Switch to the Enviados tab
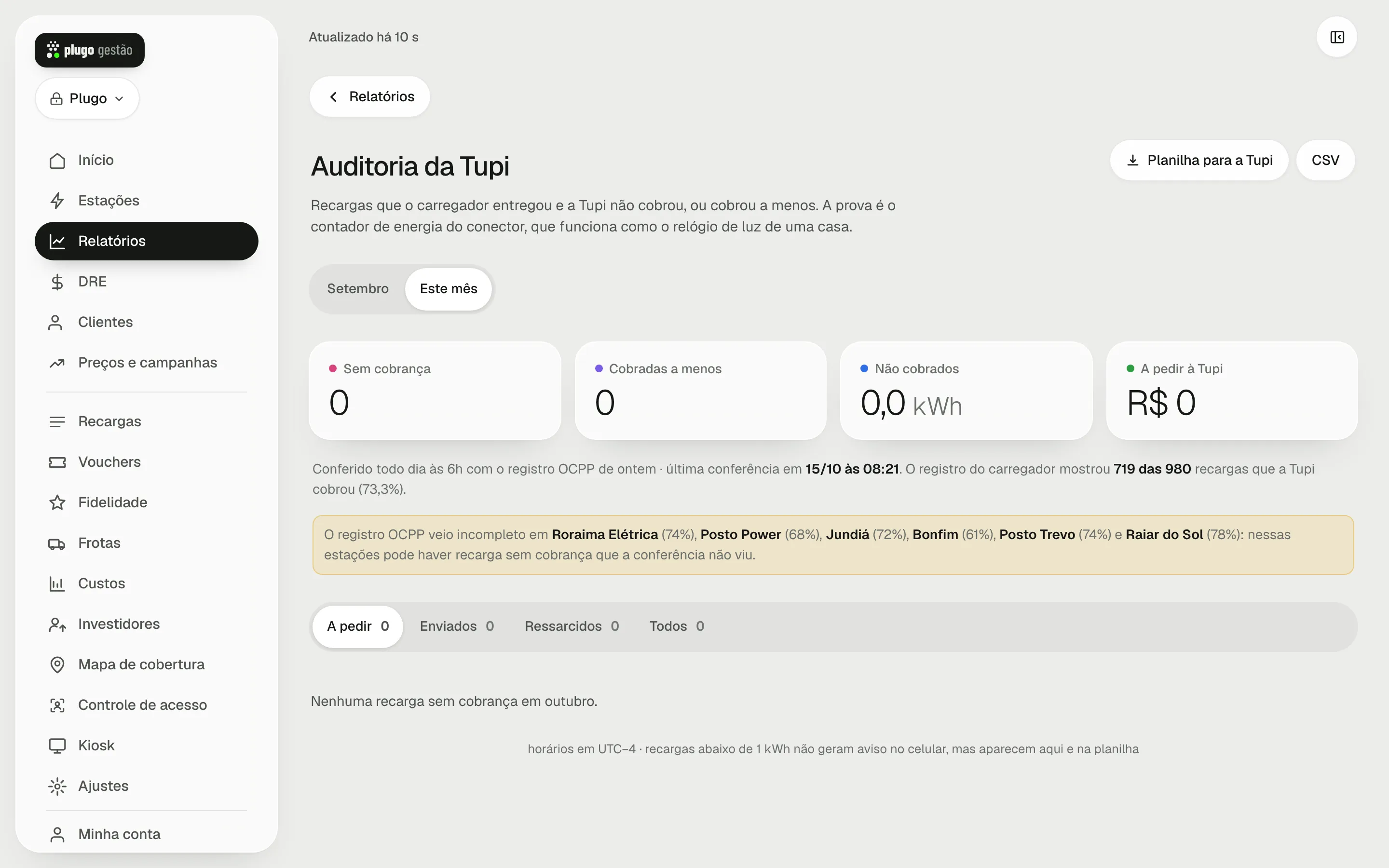The width and height of the screenshot is (1389, 868). [x=457, y=626]
